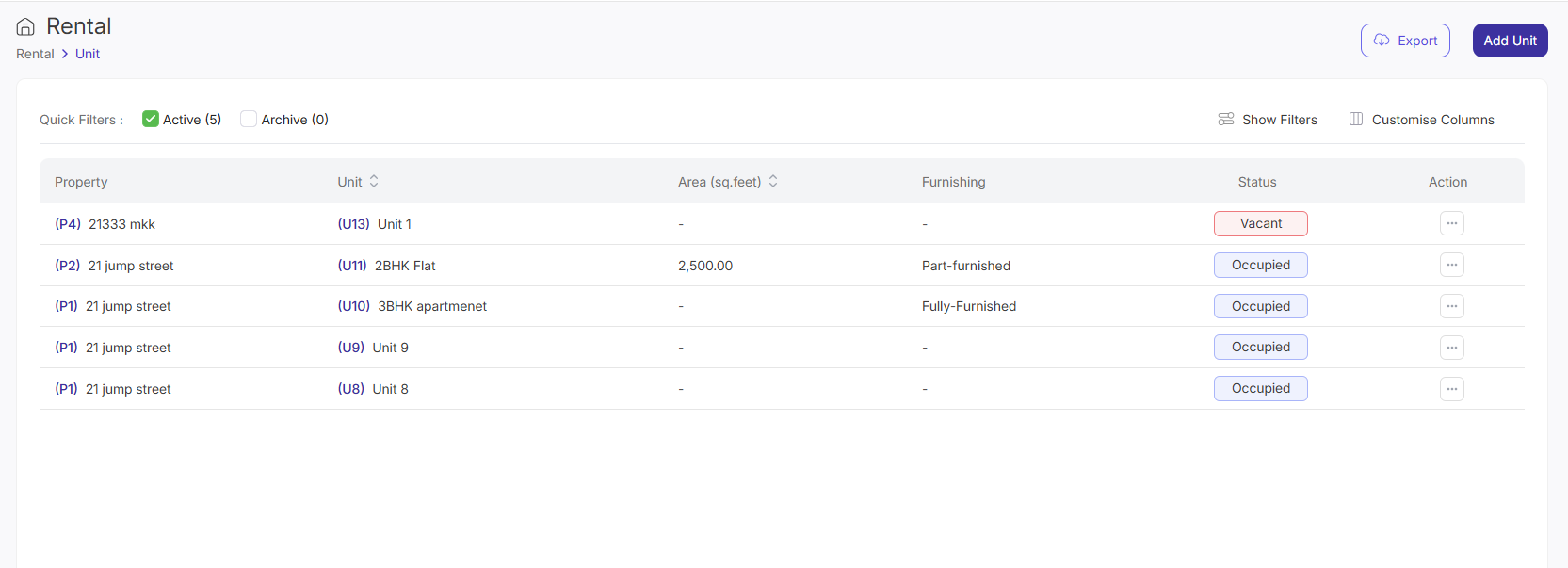Open actions menu for Unit 9 row

[1451, 348]
